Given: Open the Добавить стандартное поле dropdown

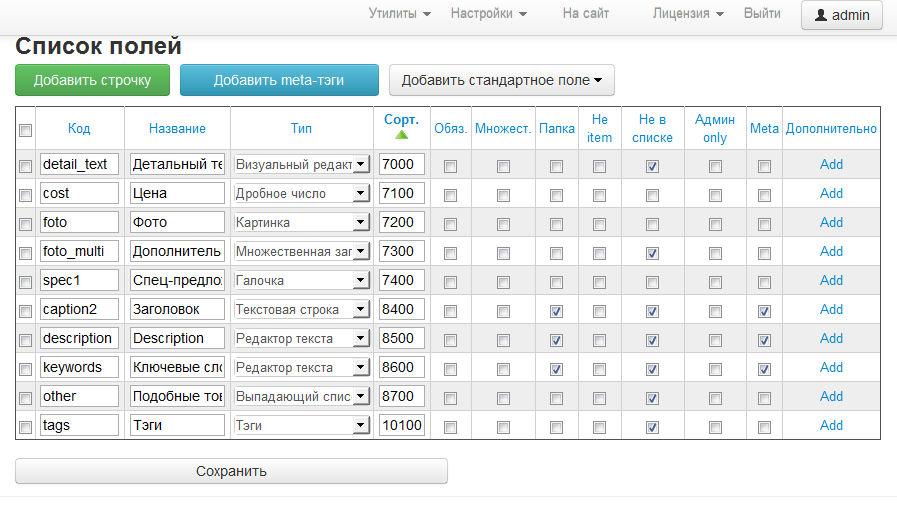Looking at the screenshot, I should [501, 80].
